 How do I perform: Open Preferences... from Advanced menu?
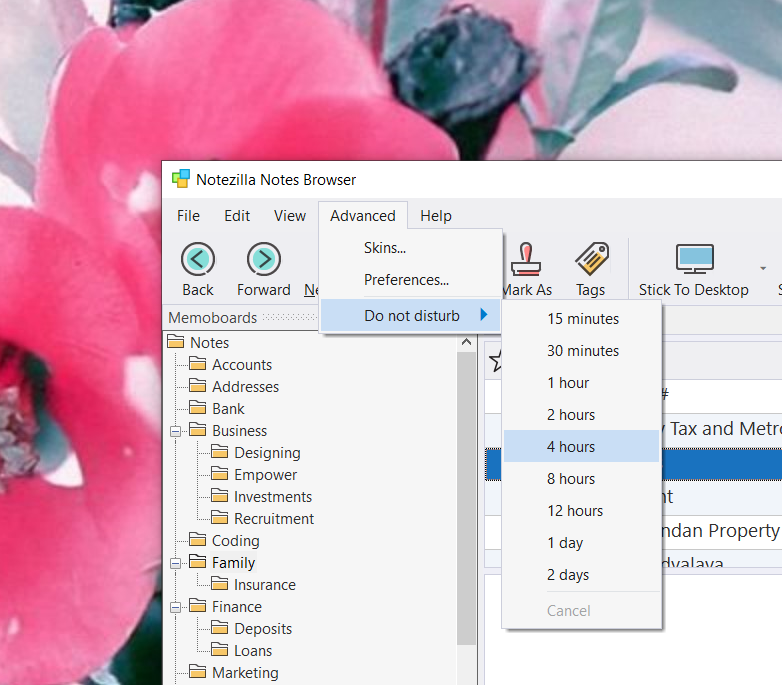point(411,280)
